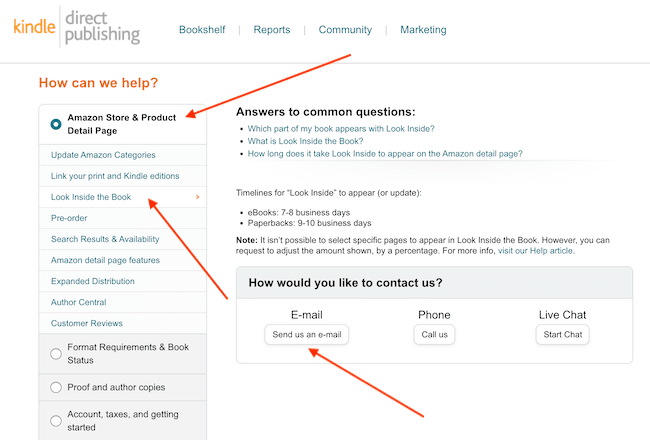Expand the Look Inside the Book arrow
This screenshot has width=650, height=440.
pos(198,197)
